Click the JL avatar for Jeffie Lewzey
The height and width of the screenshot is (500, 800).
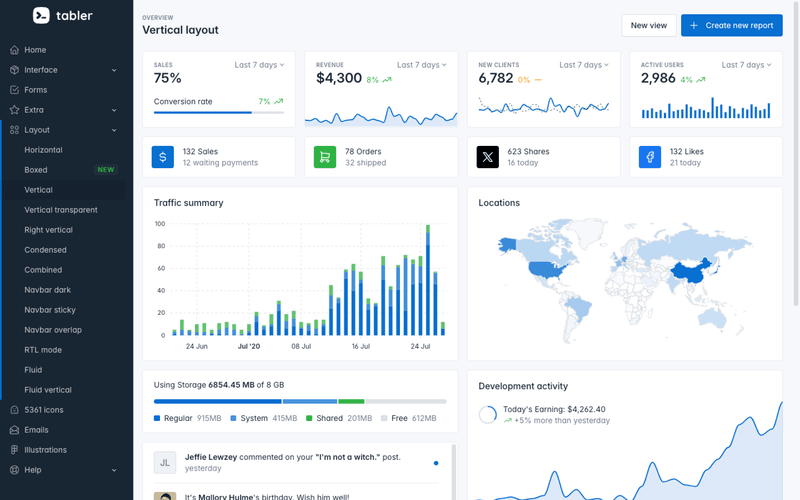point(165,463)
